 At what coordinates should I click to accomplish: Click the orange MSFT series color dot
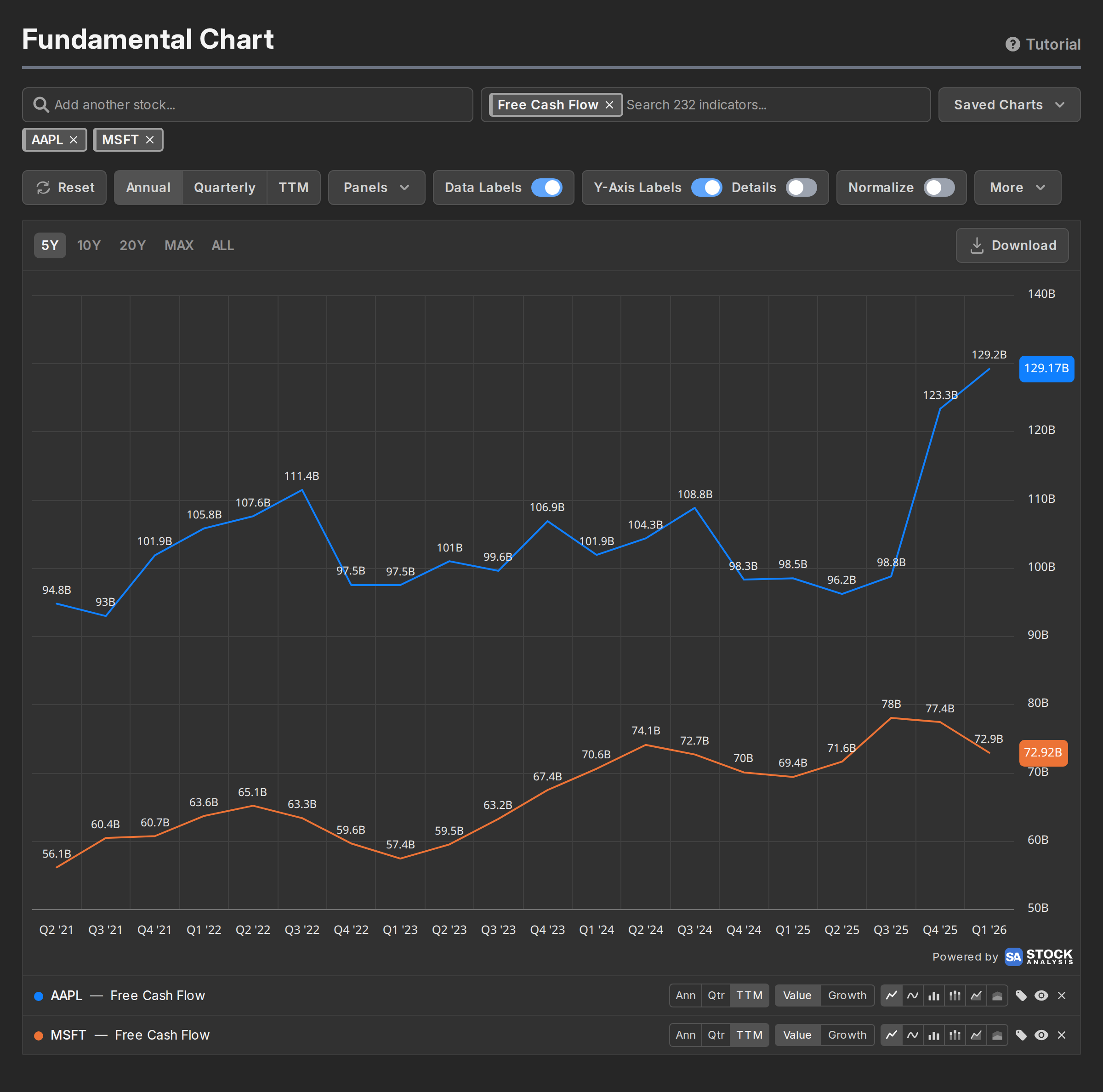pos(39,1035)
